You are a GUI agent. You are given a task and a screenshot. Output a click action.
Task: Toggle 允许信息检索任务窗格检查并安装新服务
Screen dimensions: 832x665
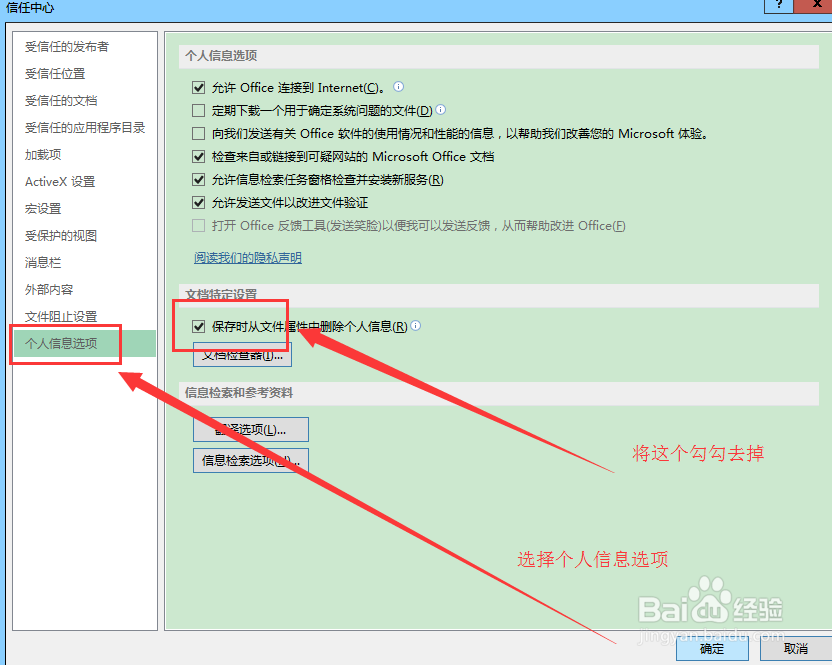click(x=198, y=179)
